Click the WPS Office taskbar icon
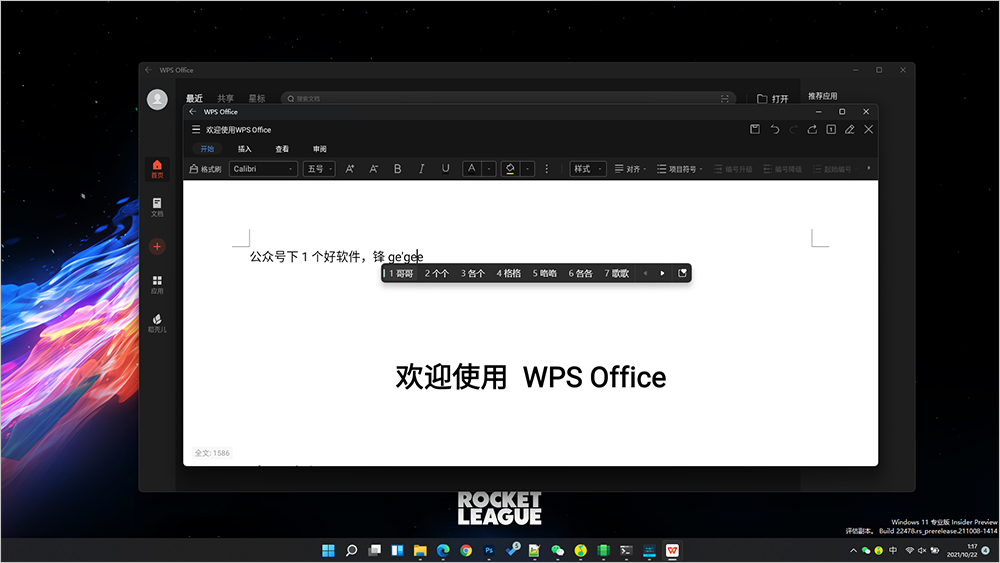This screenshot has width=1000, height=563. [672, 550]
